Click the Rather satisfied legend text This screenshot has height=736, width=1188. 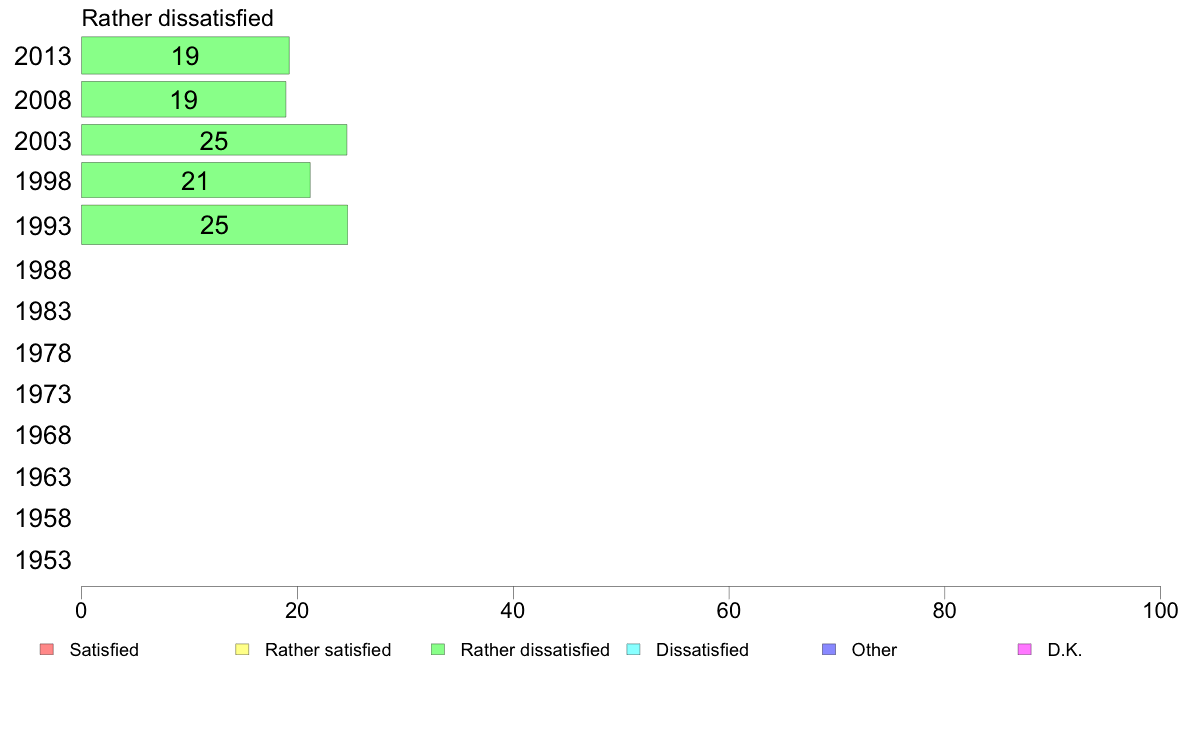328,650
